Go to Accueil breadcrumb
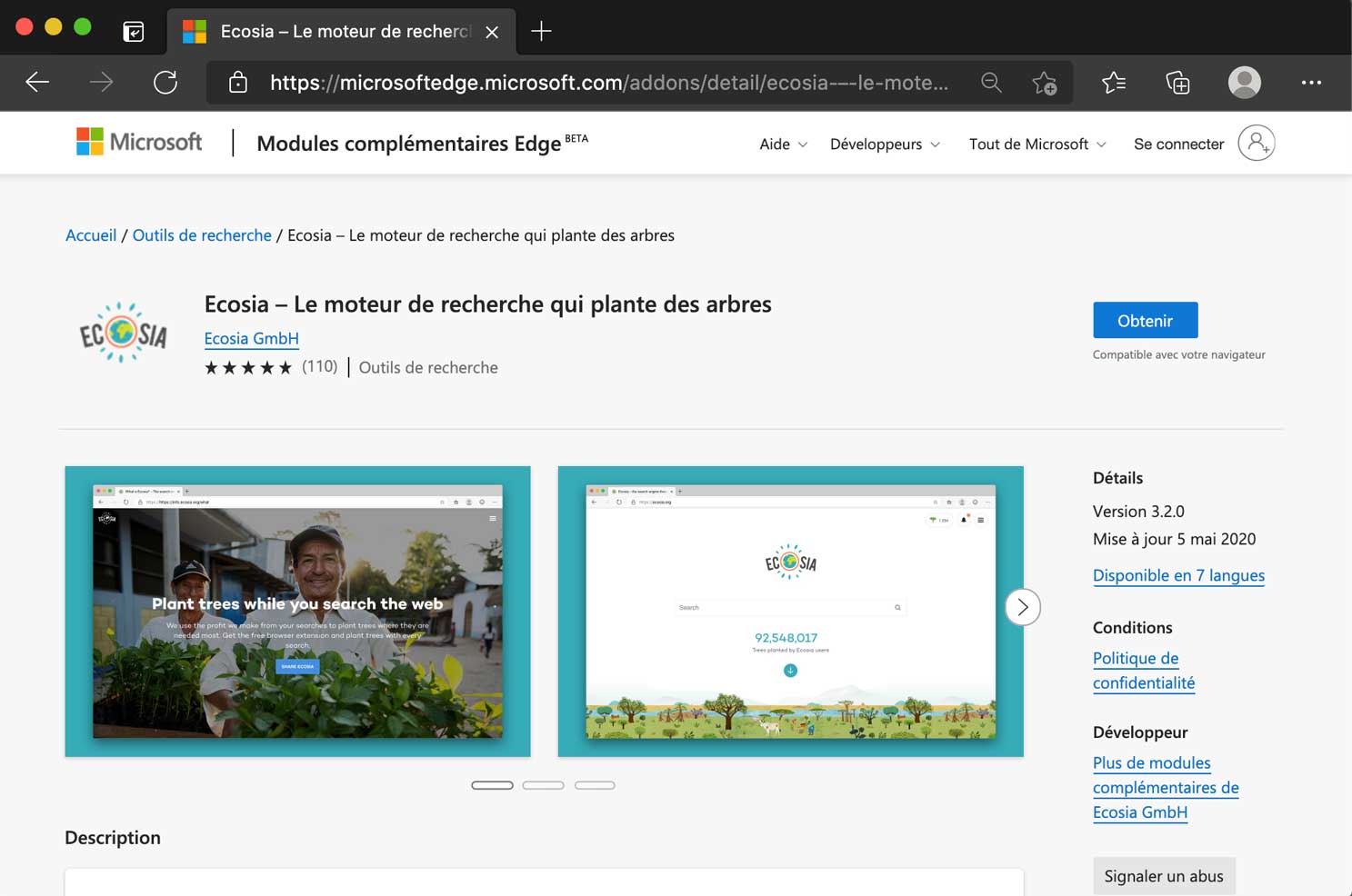The image size is (1352, 896). coord(91,235)
